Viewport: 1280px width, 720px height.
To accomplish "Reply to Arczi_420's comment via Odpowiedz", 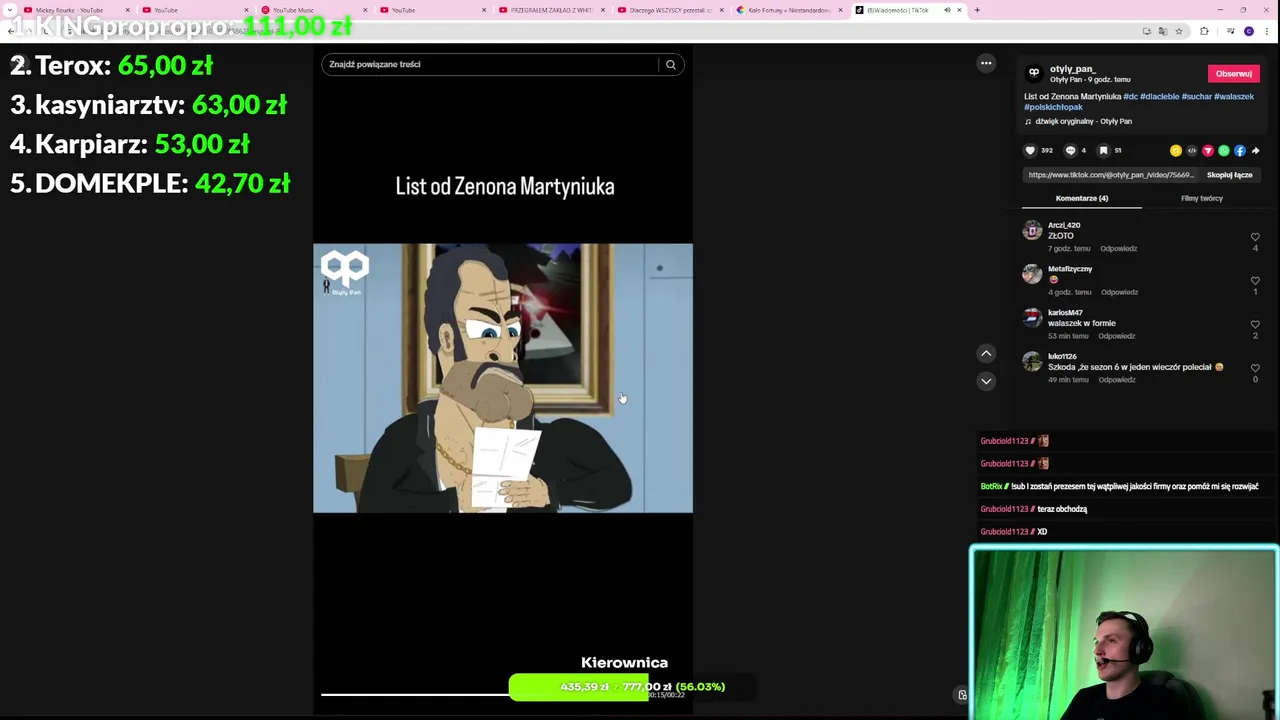I will click(1118, 248).
